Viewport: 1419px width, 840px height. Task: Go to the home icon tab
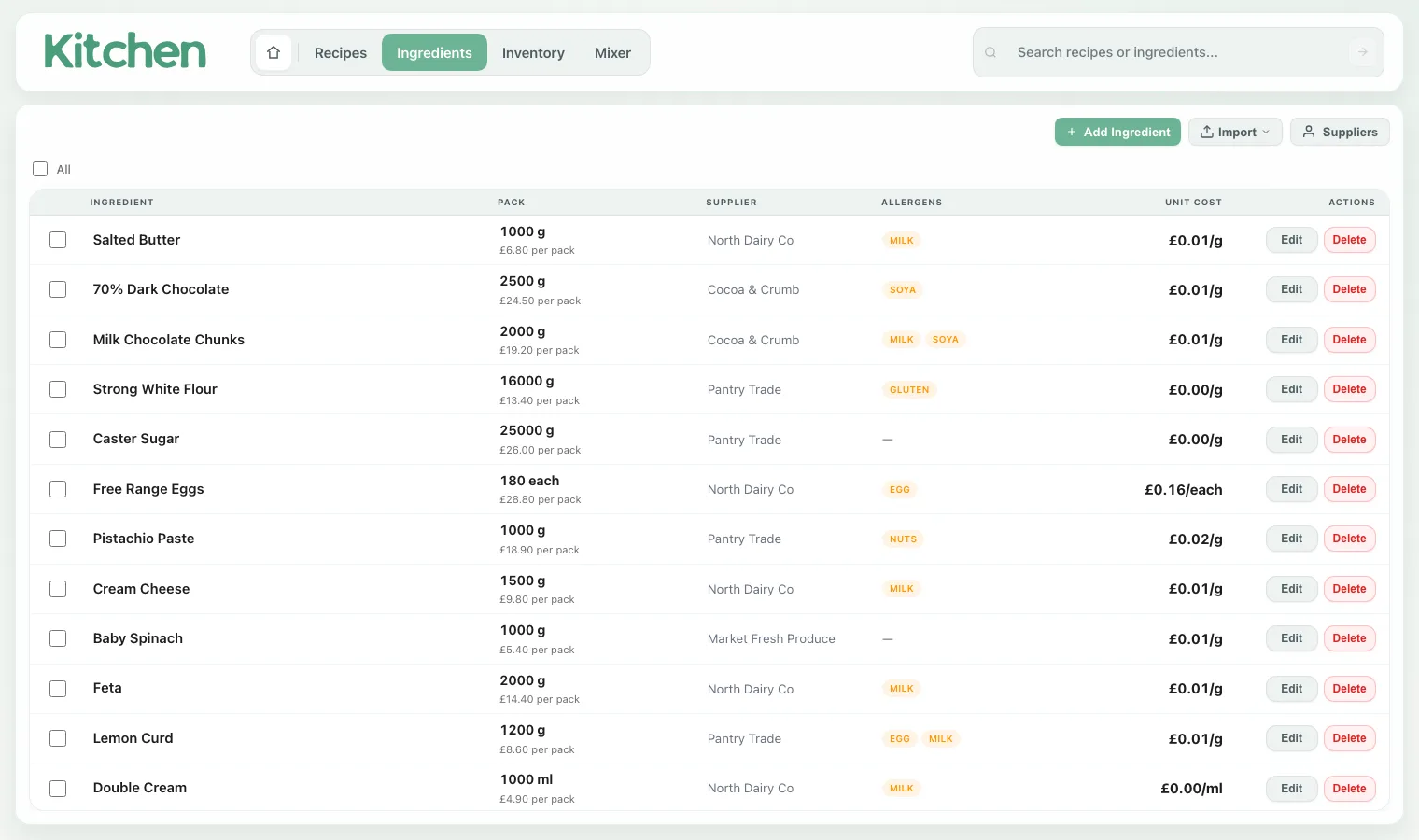(274, 52)
